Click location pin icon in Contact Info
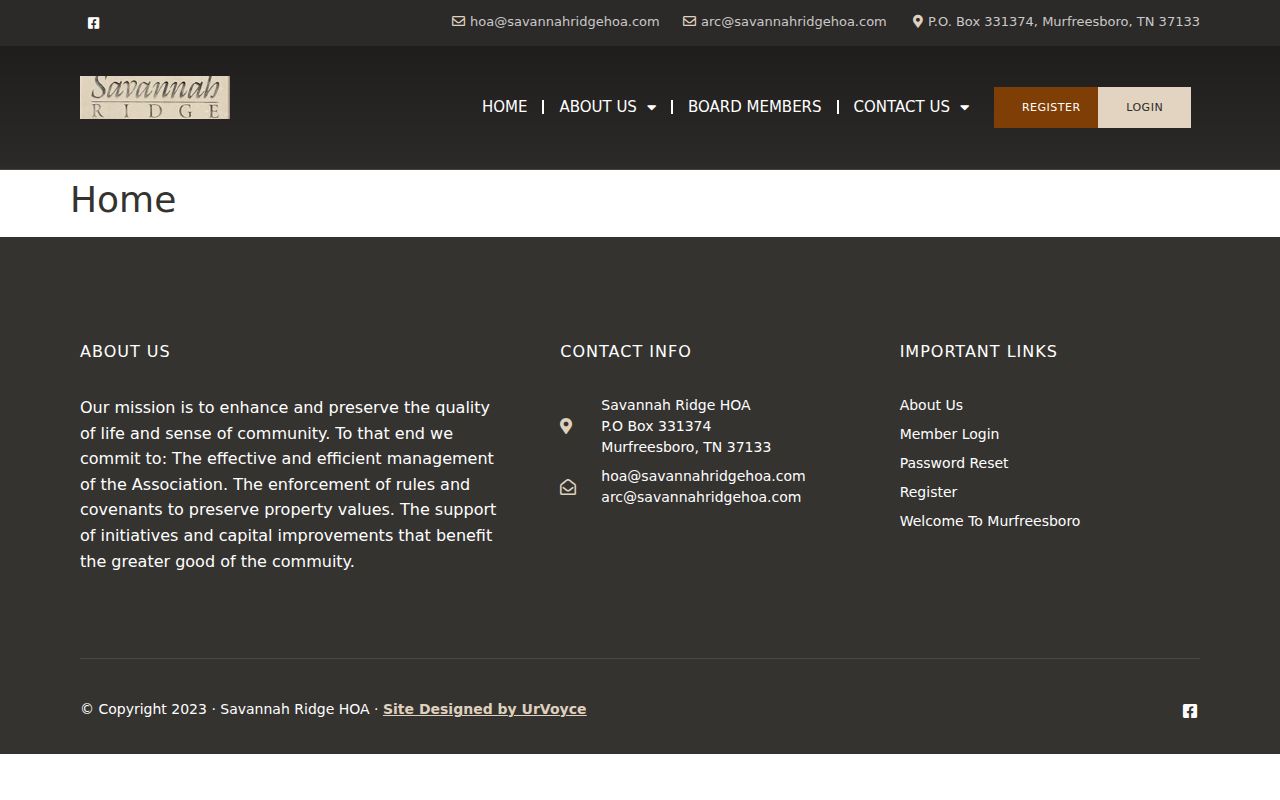The width and height of the screenshot is (1280, 800). pyautogui.click(x=566, y=426)
